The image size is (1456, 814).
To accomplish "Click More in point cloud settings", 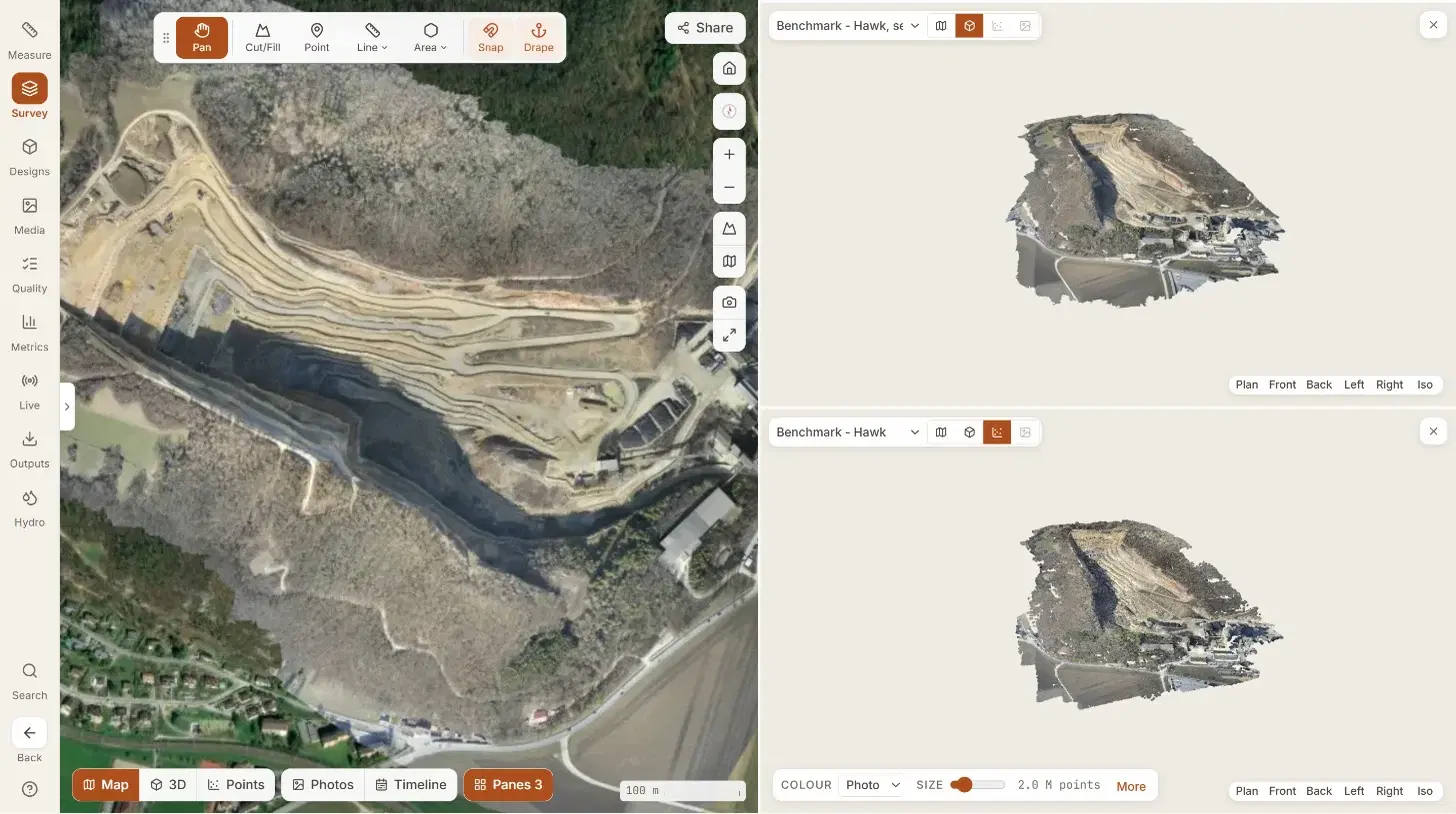I will pos(1131,786).
